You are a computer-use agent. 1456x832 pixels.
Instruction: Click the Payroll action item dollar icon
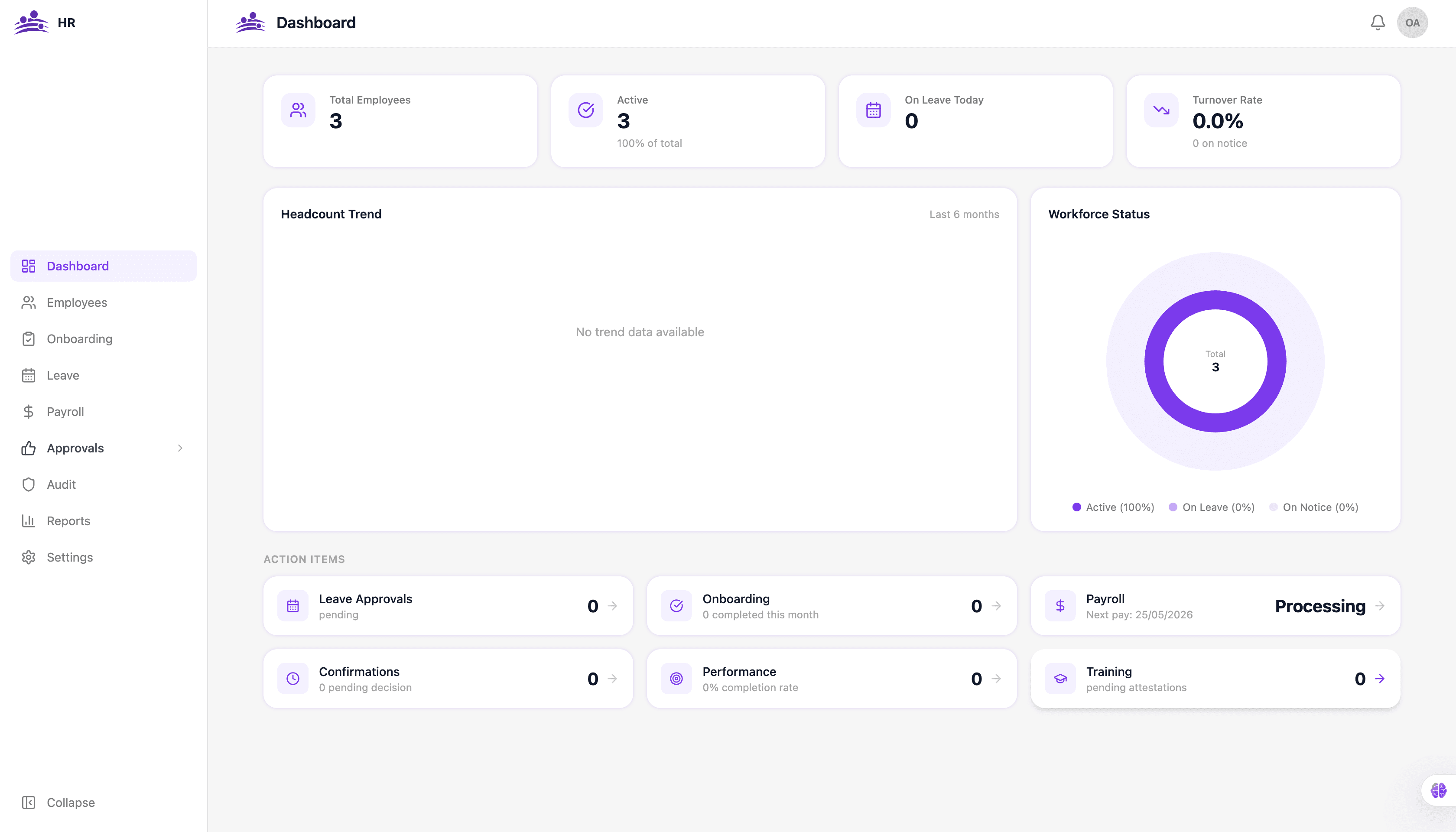[1060, 606]
